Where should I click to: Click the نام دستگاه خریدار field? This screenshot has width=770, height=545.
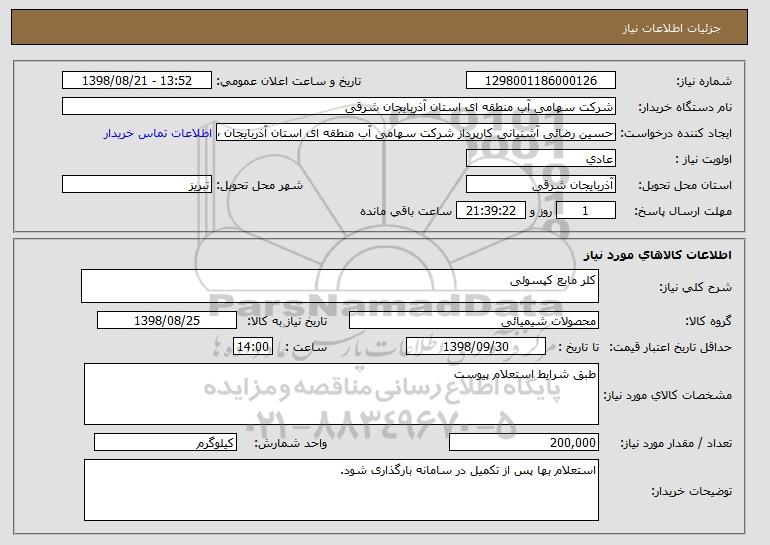pyautogui.click(x=339, y=107)
